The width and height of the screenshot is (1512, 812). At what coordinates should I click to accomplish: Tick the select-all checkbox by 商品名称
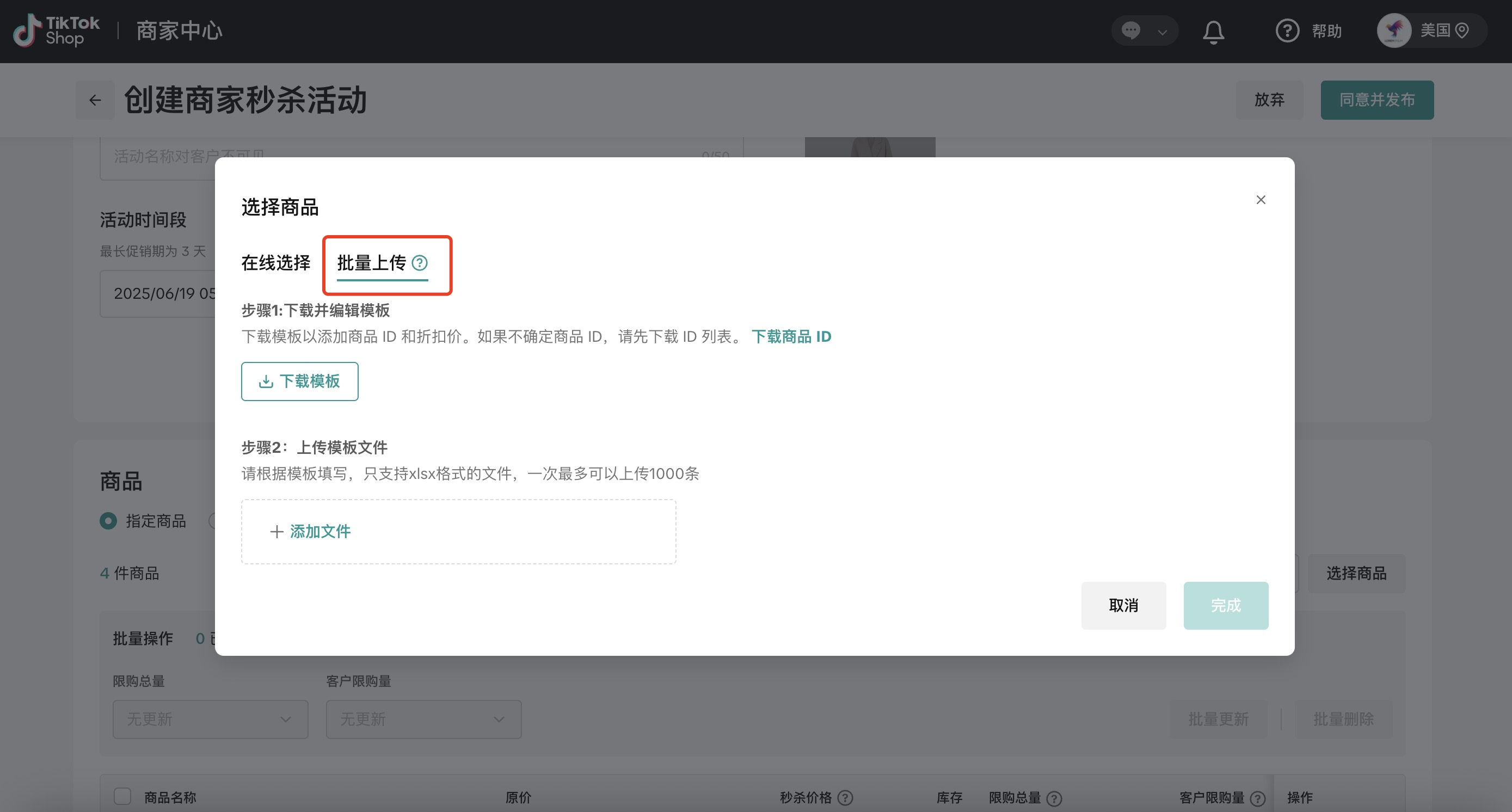pyautogui.click(x=122, y=797)
